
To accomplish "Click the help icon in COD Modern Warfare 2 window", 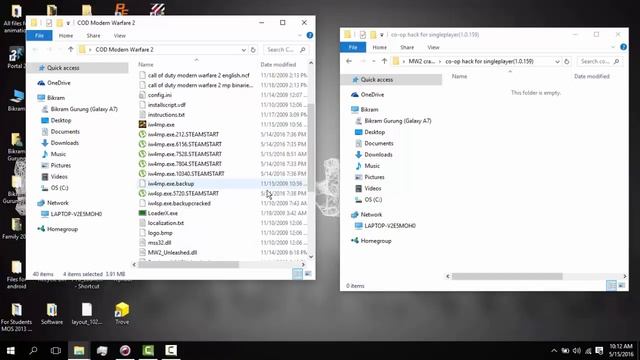I will [310, 36].
